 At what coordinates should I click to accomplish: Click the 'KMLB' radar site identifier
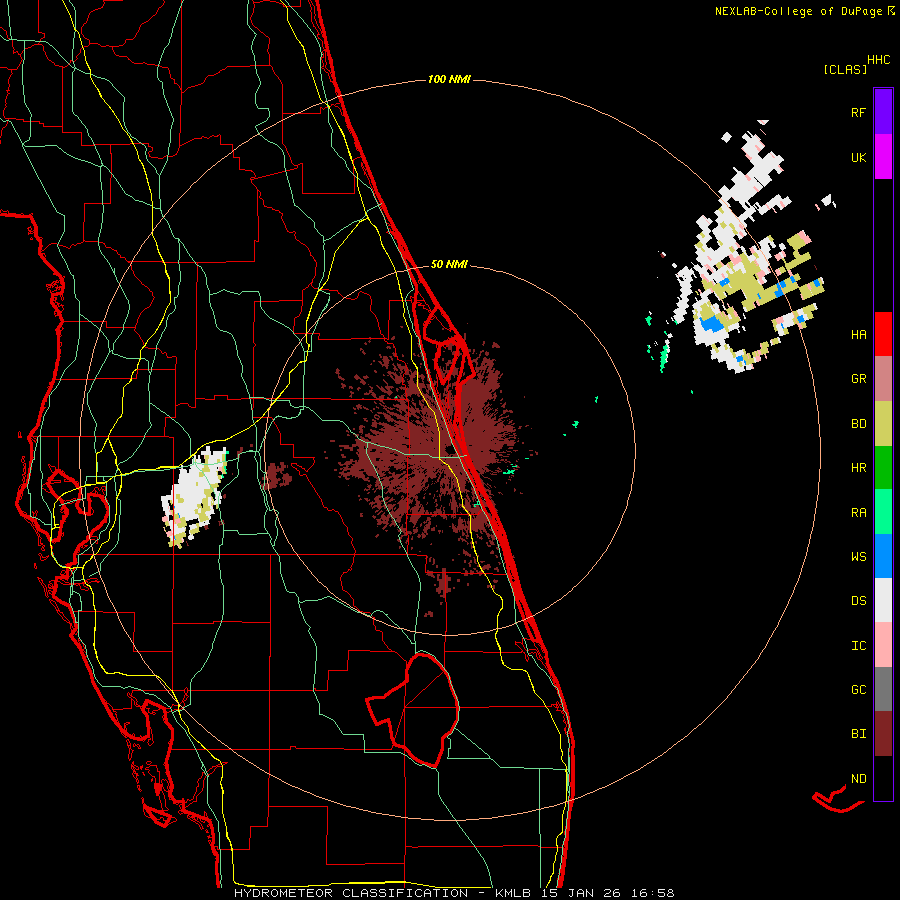tap(513, 893)
